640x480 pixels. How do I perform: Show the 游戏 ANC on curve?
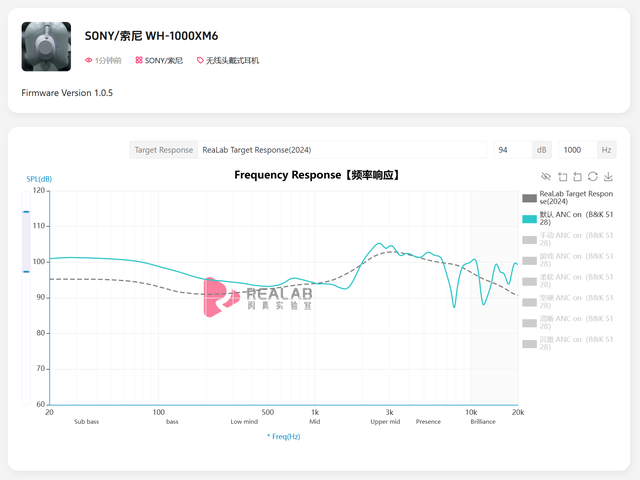coord(529,260)
